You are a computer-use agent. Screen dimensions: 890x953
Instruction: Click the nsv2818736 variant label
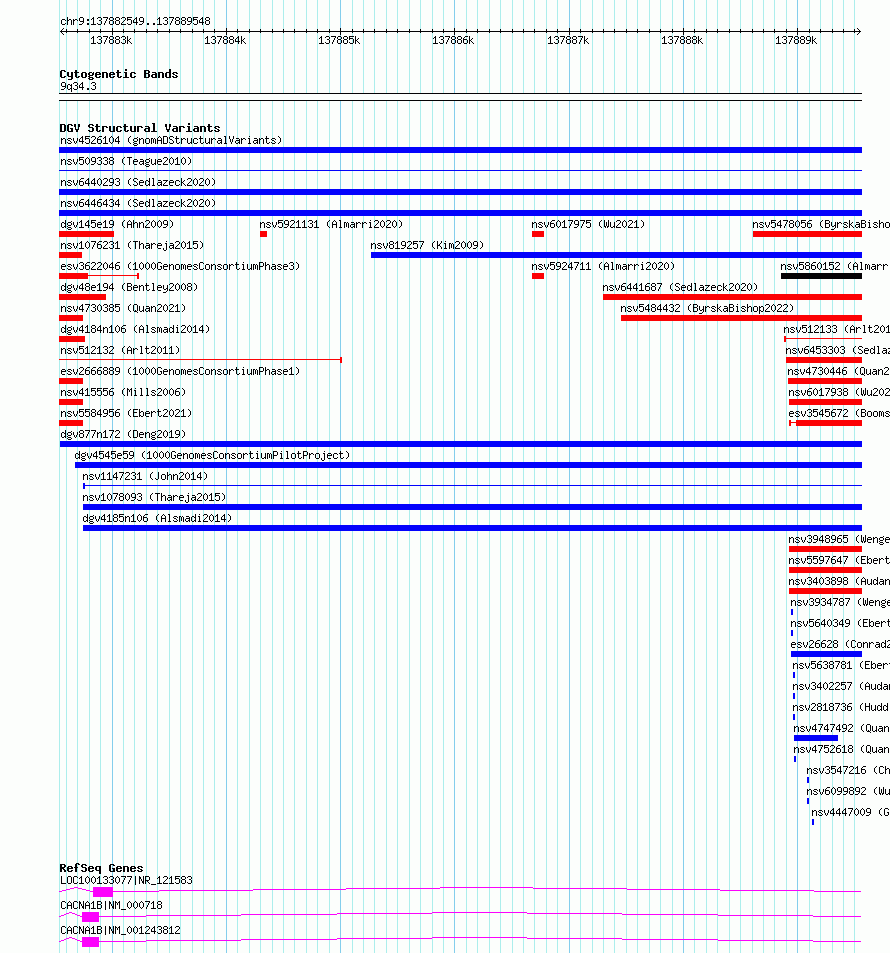pos(841,707)
